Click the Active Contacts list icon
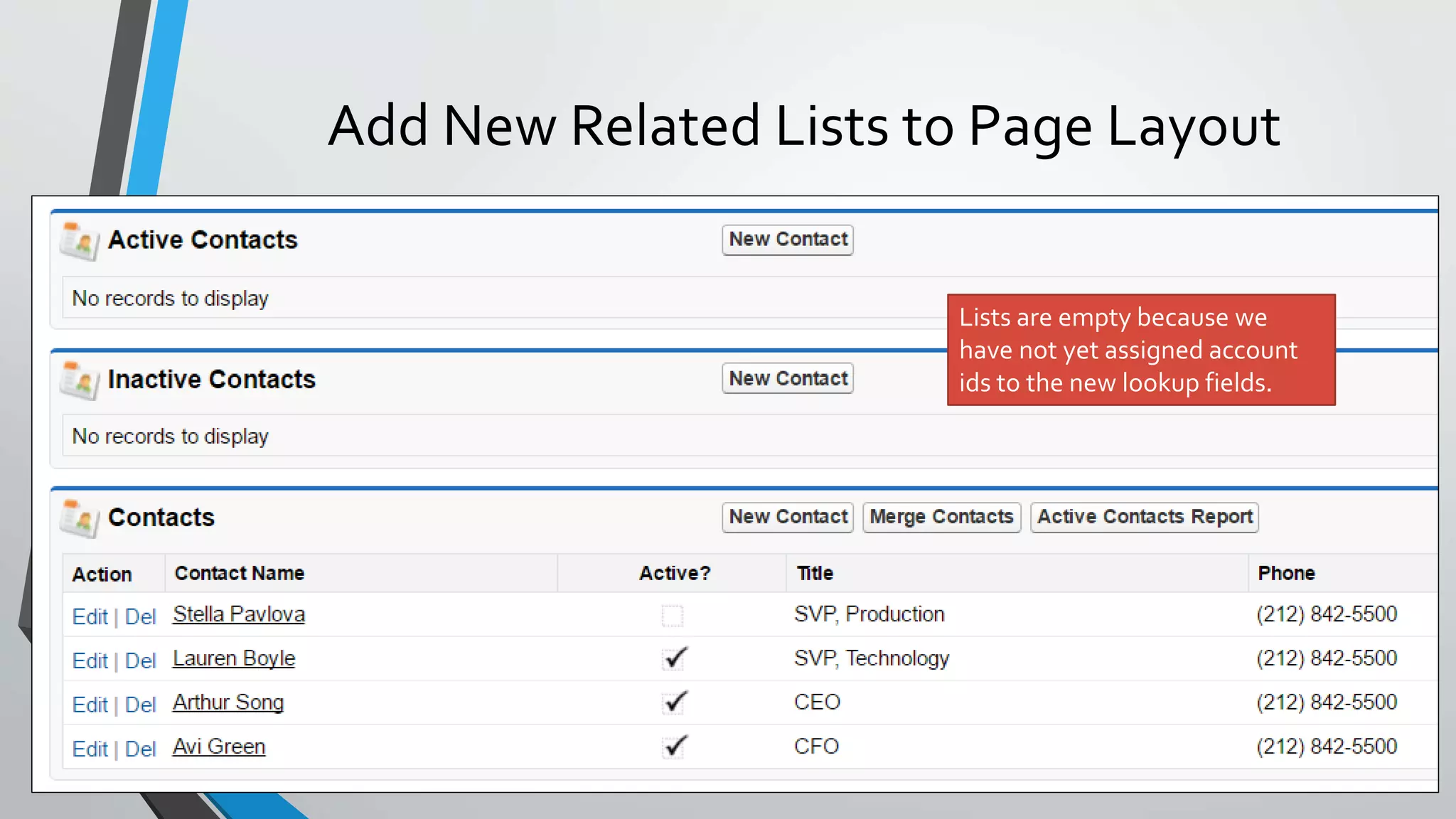 click(x=79, y=242)
